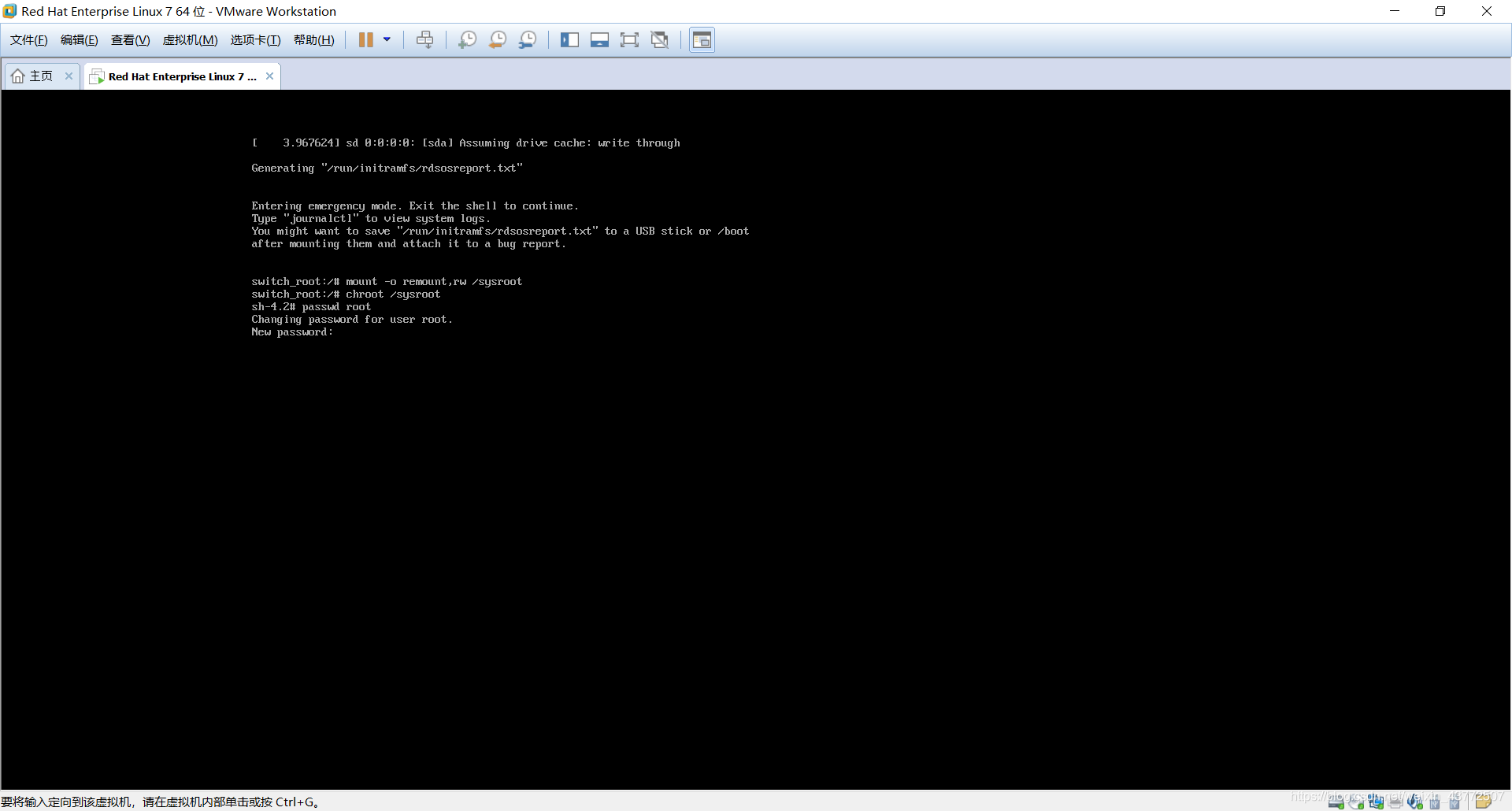Open the snapshot manager
The height and width of the screenshot is (811, 1512).
click(x=528, y=39)
